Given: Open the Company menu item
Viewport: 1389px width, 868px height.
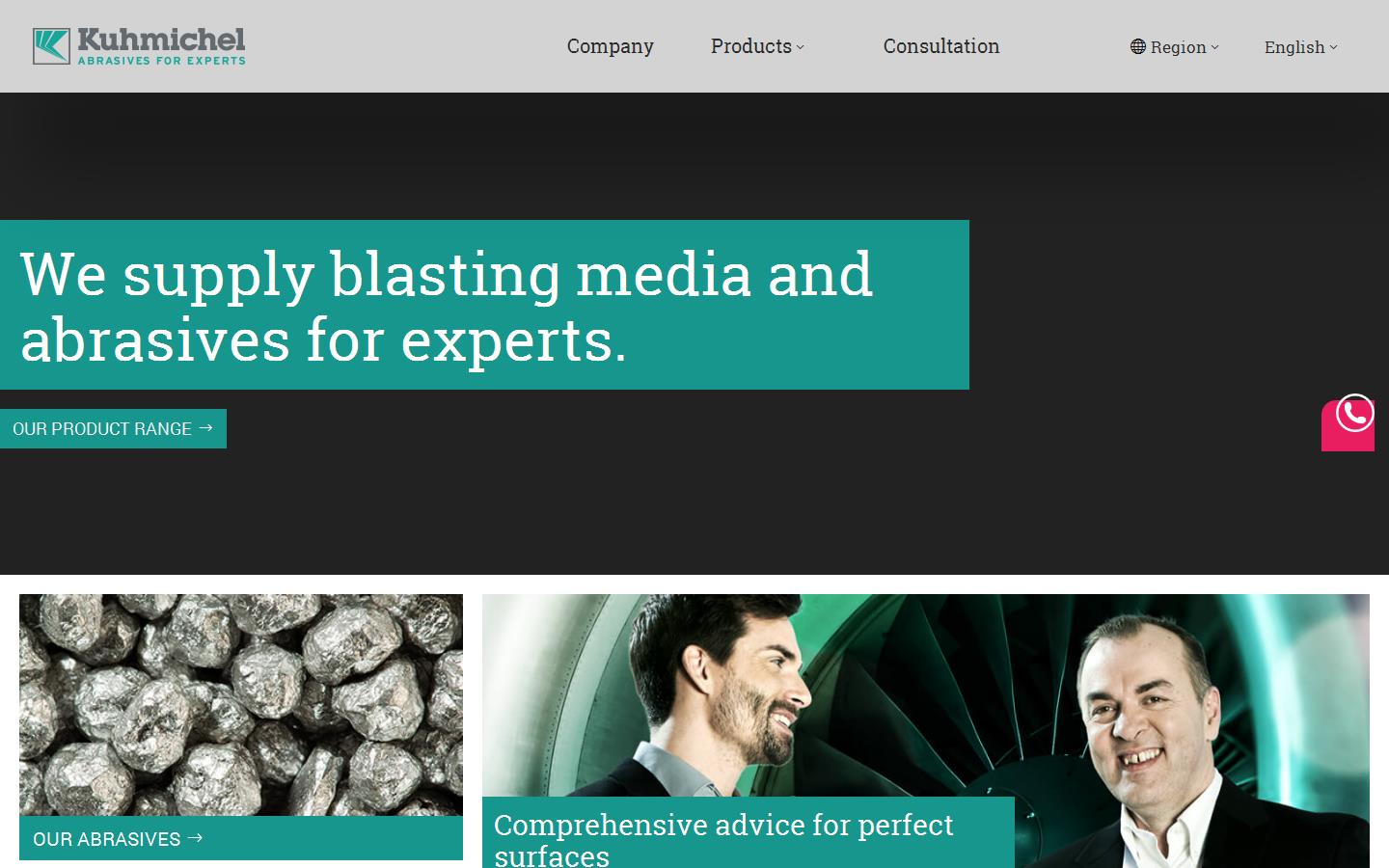Looking at the screenshot, I should [x=611, y=46].
